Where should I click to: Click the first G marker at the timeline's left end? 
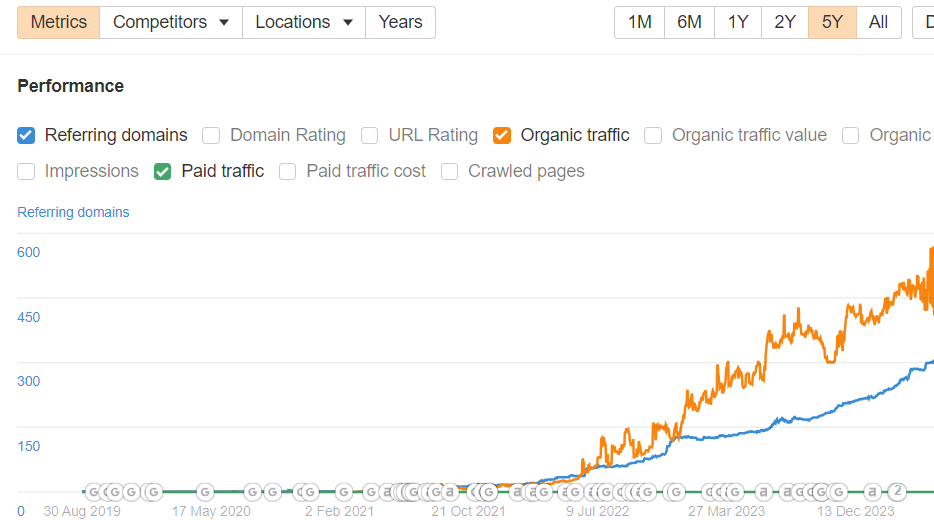[94, 491]
